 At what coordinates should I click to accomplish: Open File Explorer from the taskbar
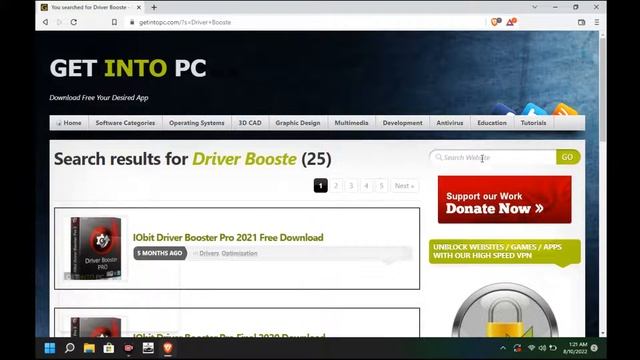tap(89, 348)
